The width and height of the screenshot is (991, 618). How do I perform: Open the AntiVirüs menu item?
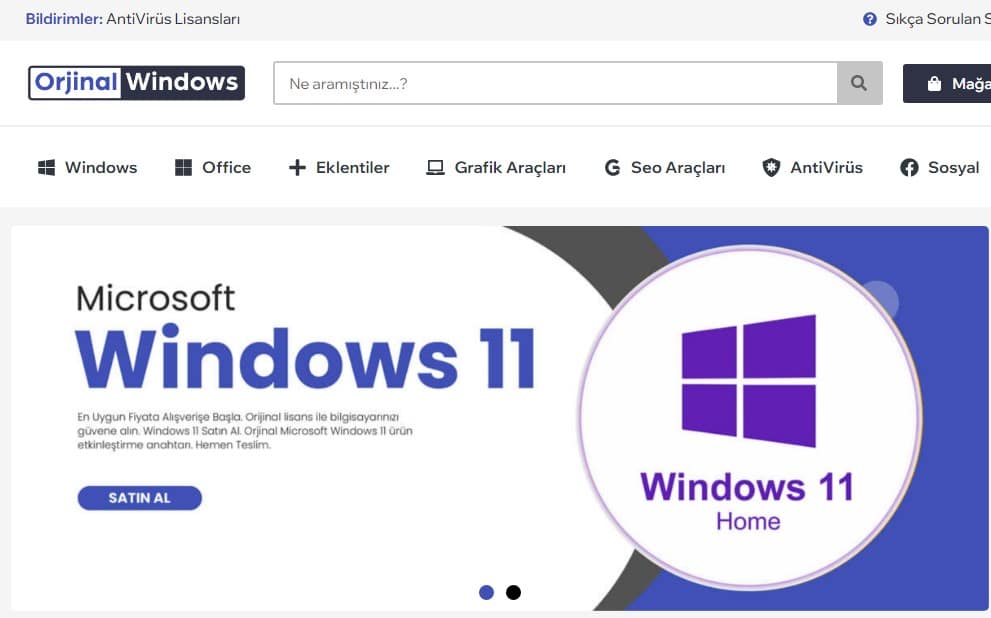[x=813, y=167]
